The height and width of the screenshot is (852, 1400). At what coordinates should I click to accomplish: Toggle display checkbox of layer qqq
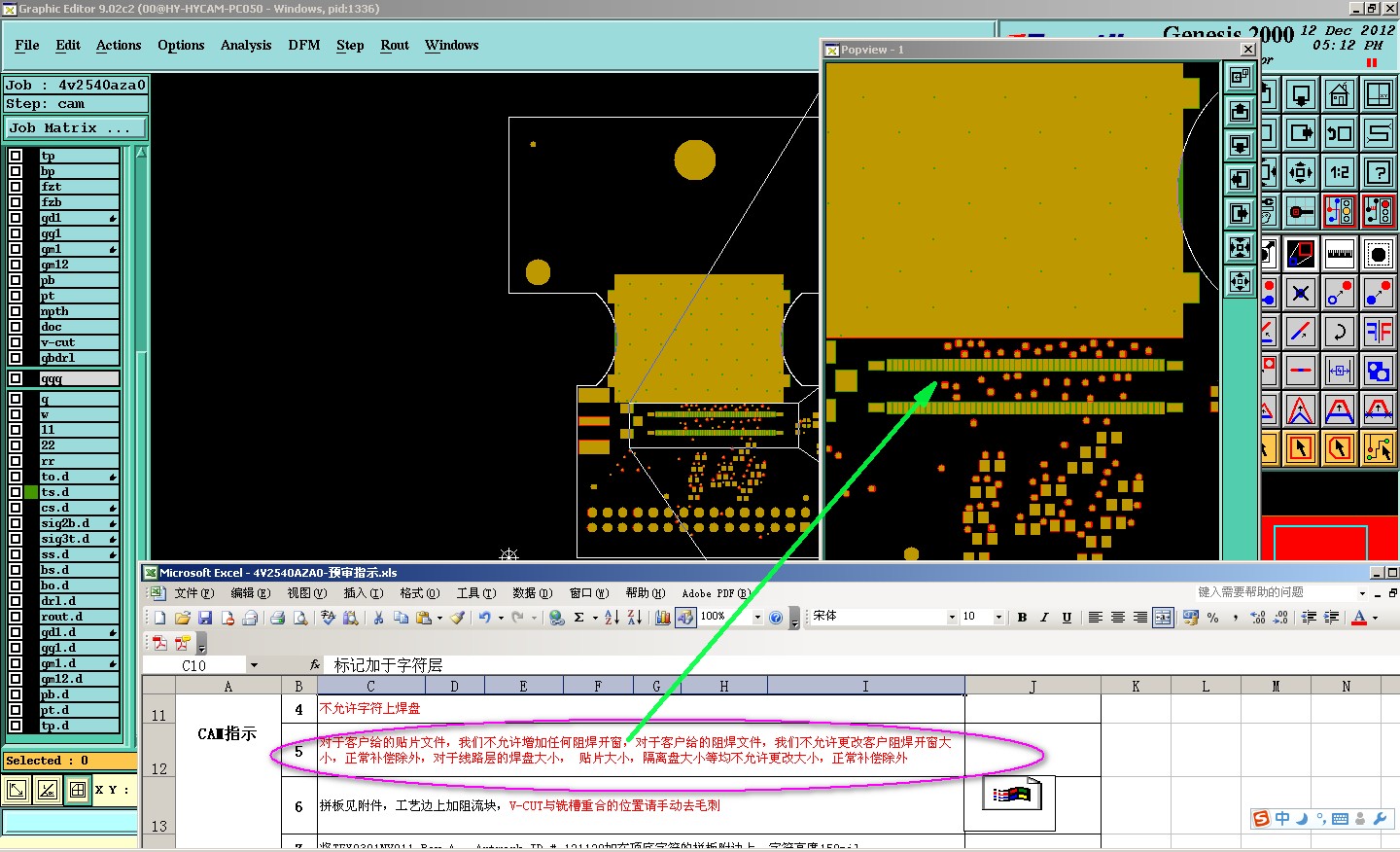click(x=16, y=378)
